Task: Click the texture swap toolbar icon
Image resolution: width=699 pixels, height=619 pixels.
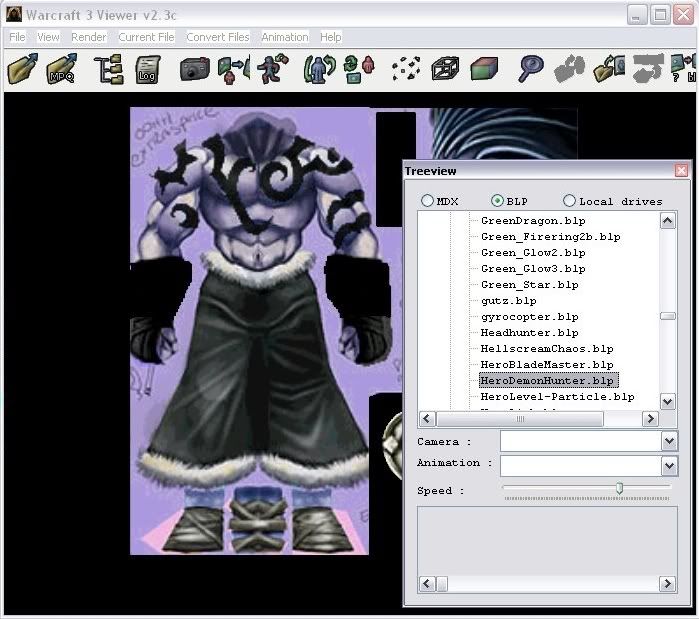Action: (234, 69)
